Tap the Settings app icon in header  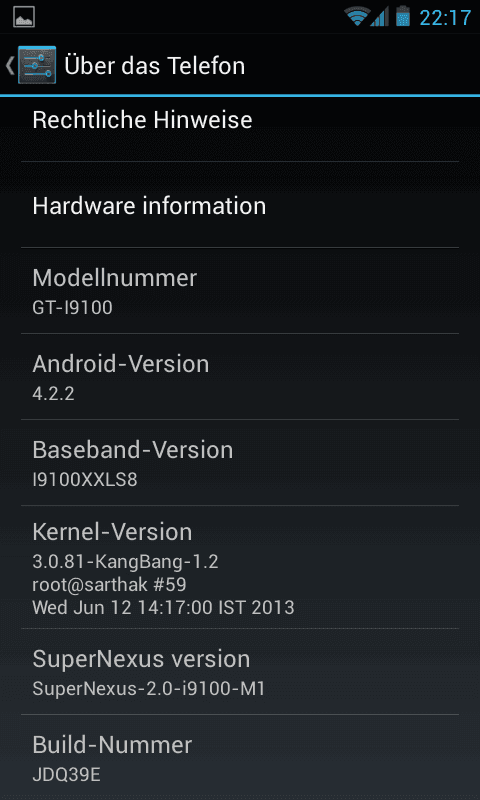[x=37, y=65]
